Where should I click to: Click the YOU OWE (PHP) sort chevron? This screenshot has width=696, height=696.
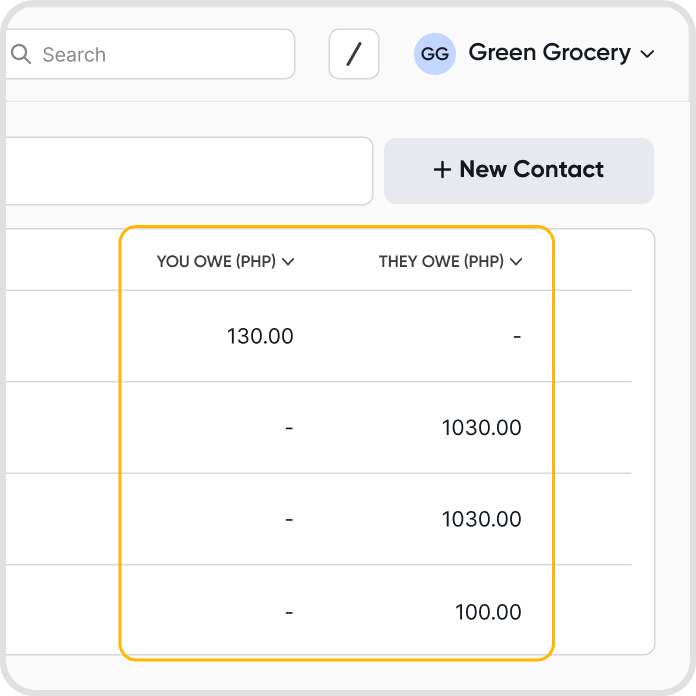point(288,262)
